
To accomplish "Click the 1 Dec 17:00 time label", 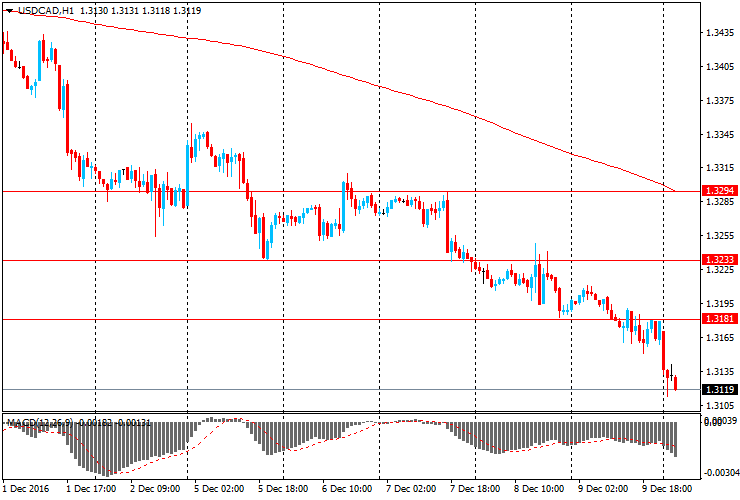I will [x=91, y=488].
